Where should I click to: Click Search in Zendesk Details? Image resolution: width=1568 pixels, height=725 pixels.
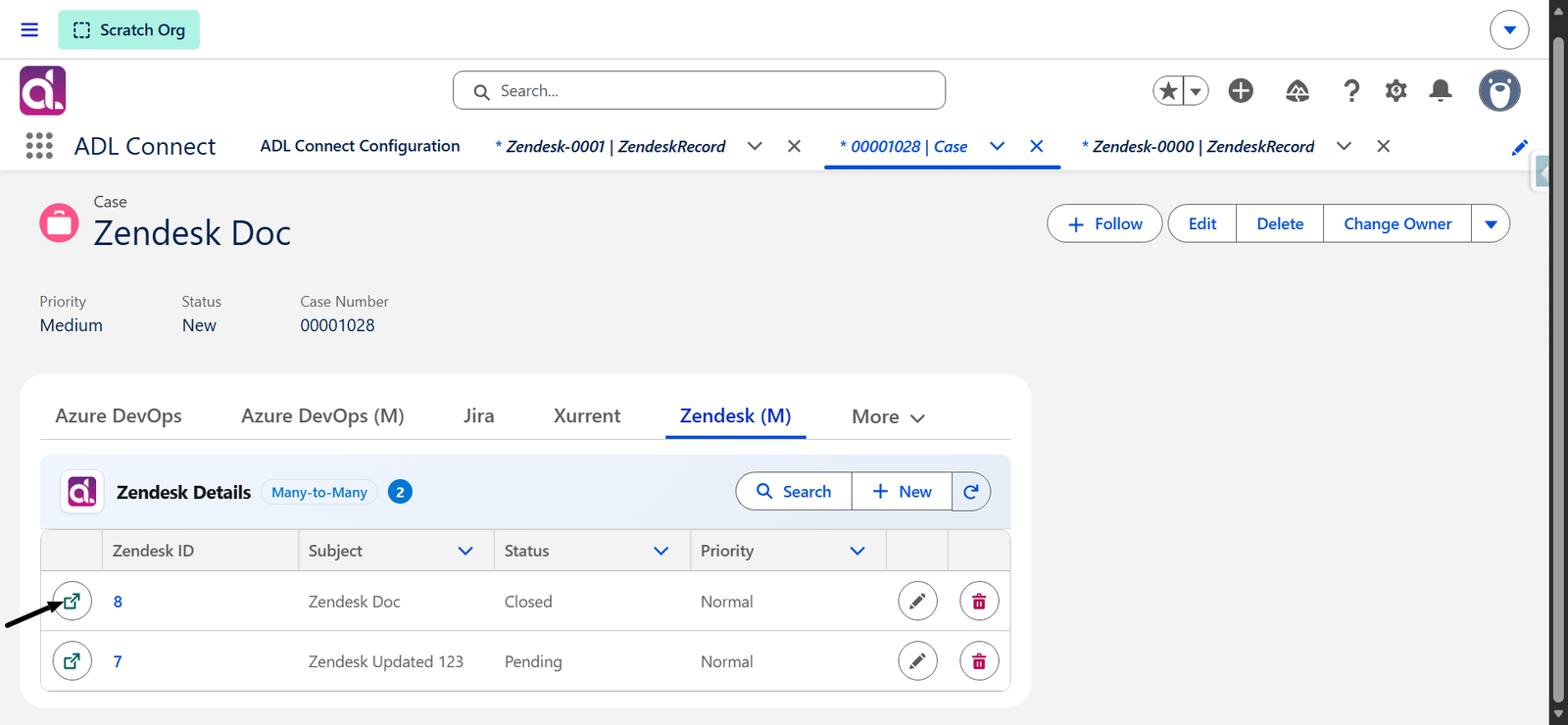click(794, 491)
